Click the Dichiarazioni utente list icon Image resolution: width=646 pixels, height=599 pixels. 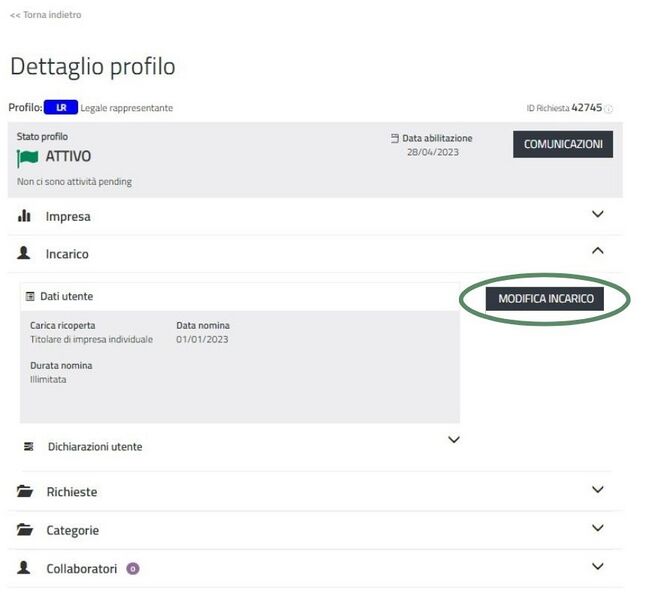[x=28, y=446]
